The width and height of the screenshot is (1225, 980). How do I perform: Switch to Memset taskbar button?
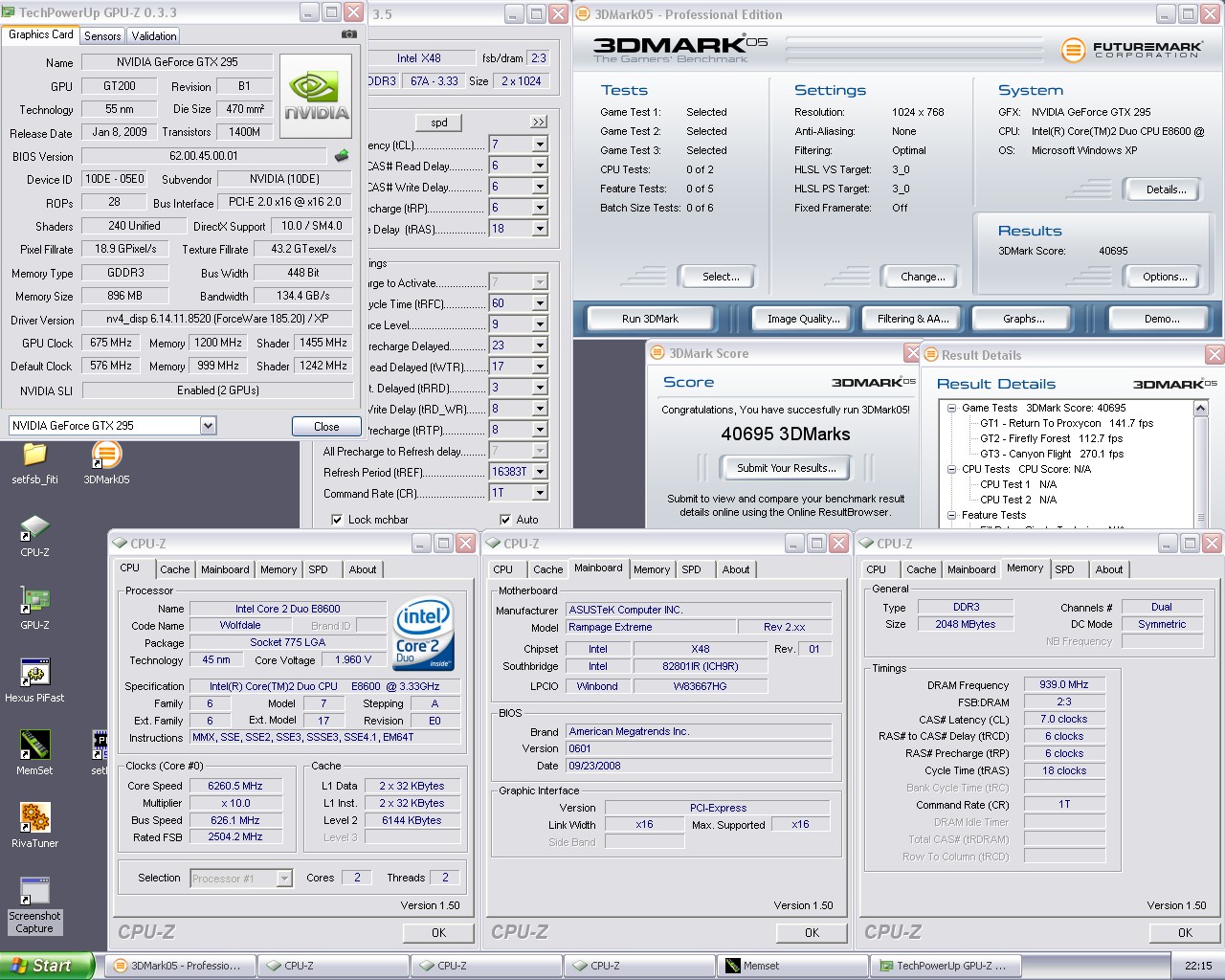point(792,966)
